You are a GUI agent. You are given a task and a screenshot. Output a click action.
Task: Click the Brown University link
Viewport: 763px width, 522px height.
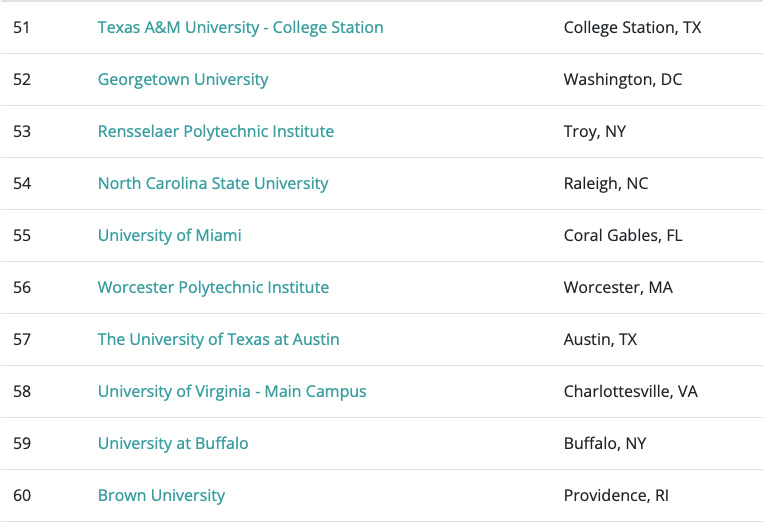[x=161, y=496]
